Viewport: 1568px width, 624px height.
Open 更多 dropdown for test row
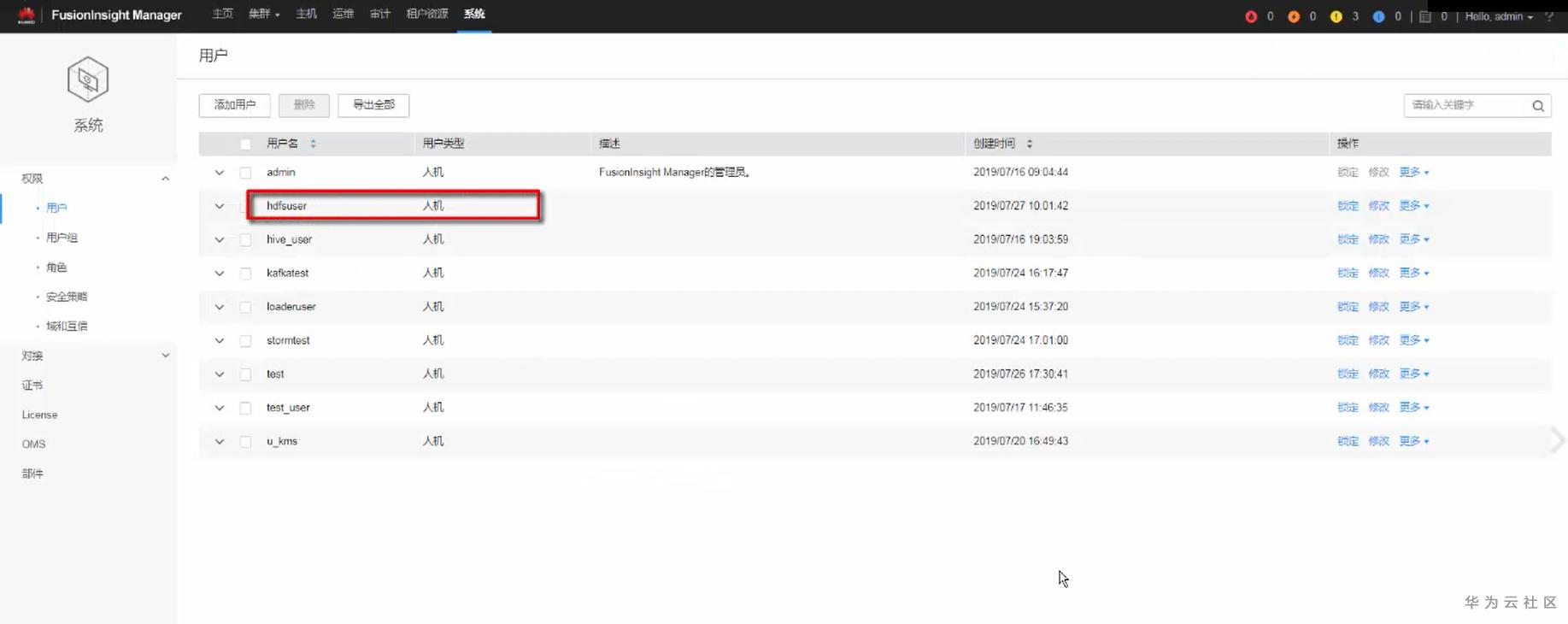click(x=1414, y=374)
